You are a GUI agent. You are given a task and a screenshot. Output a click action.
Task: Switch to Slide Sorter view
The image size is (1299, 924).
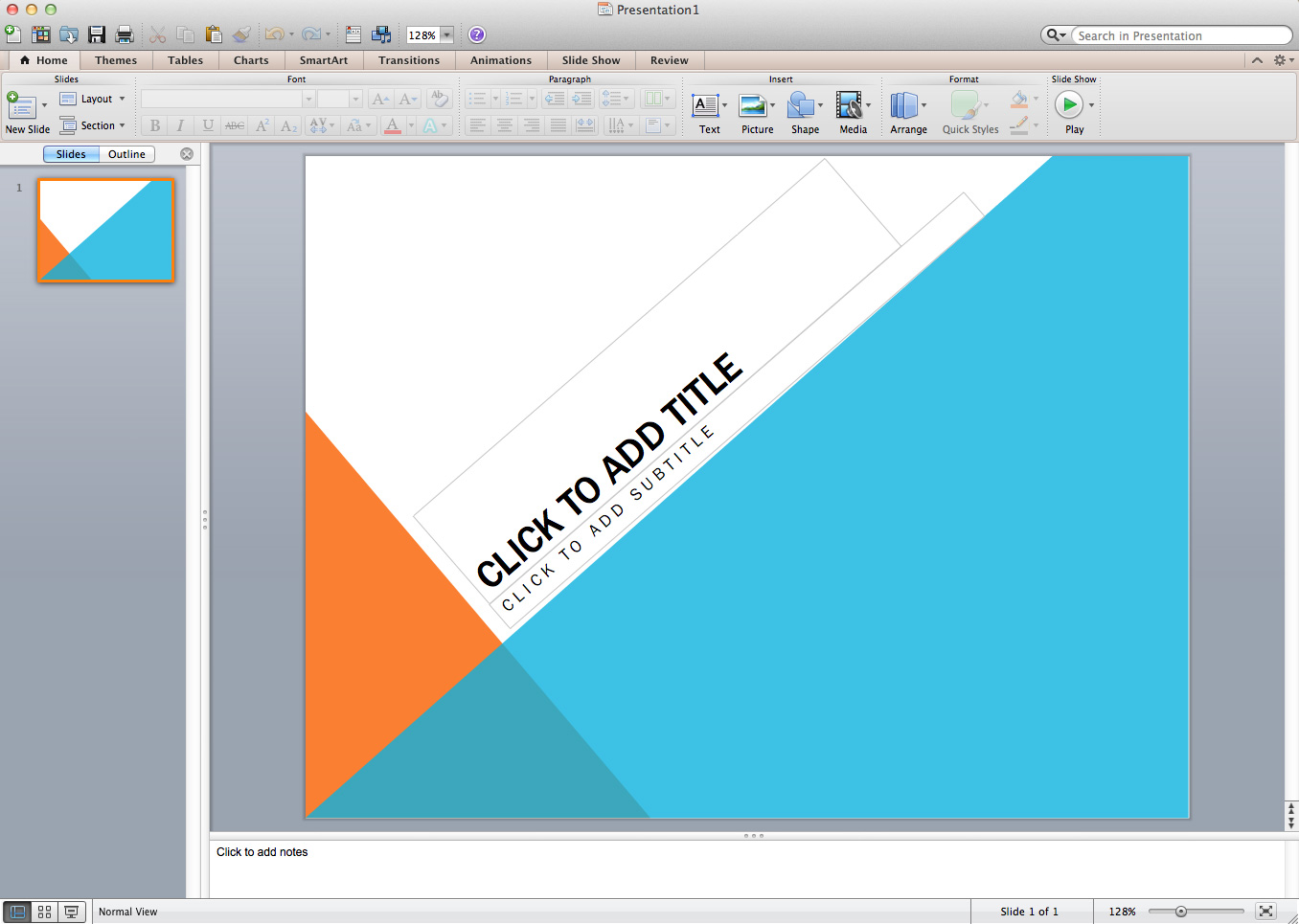pos(44,913)
